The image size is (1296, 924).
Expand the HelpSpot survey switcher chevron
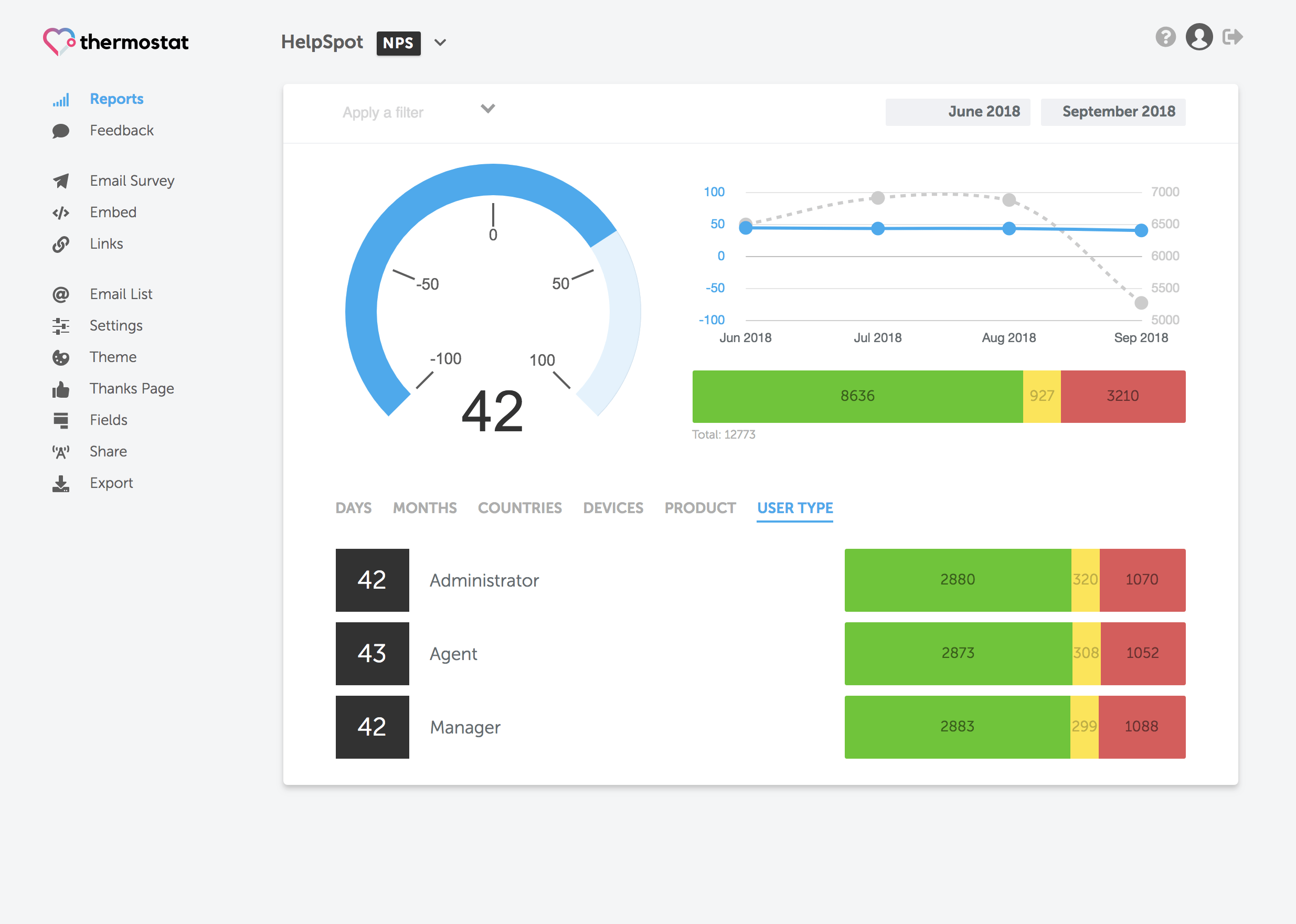click(x=440, y=43)
